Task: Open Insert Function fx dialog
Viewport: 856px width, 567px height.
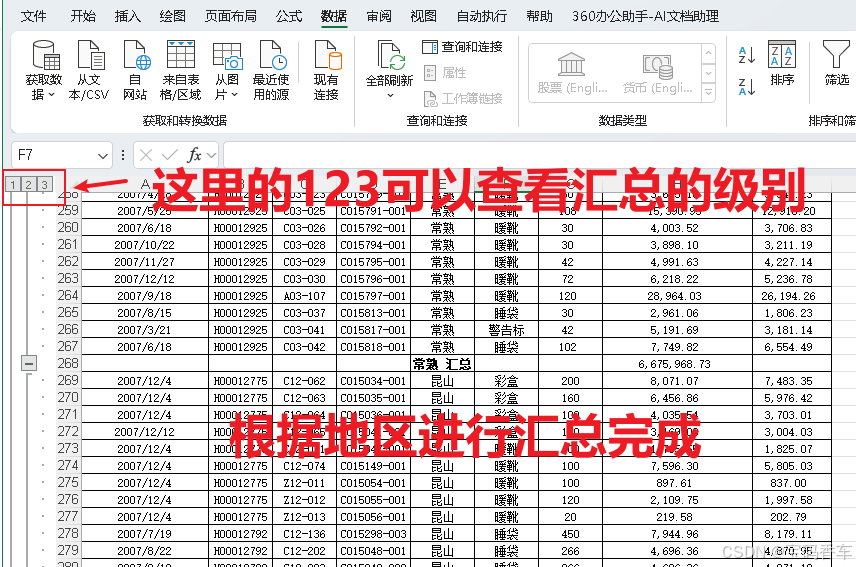Action: pyautogui.click(x=194, y=156)
